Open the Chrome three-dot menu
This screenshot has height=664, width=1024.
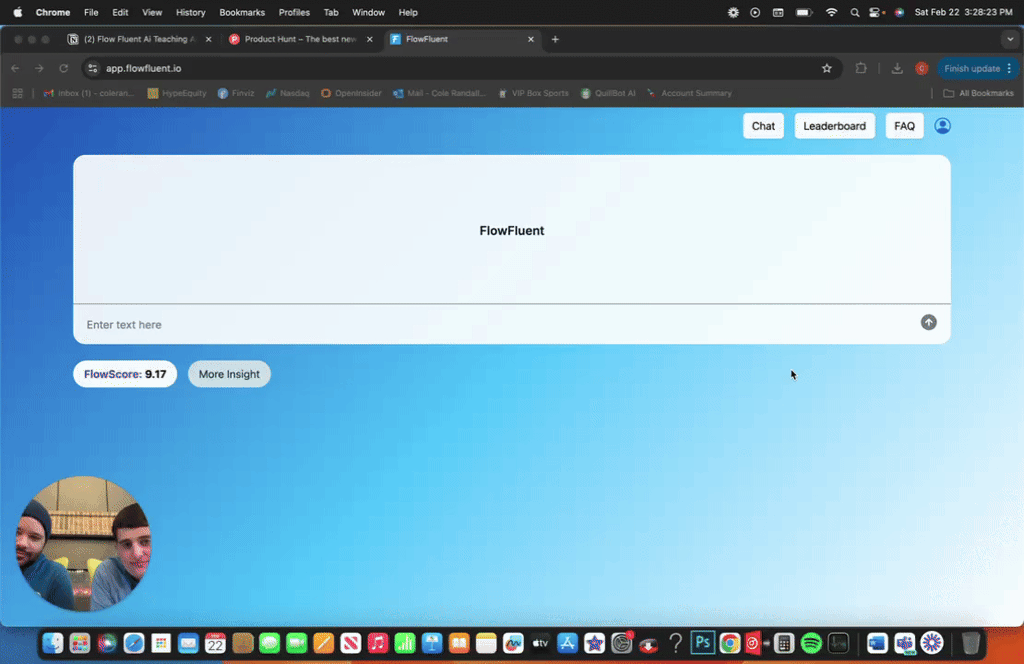pos(1009,69)
